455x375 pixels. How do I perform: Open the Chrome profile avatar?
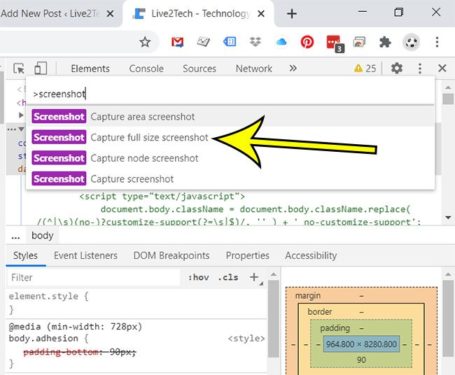[x=411, y=42]
